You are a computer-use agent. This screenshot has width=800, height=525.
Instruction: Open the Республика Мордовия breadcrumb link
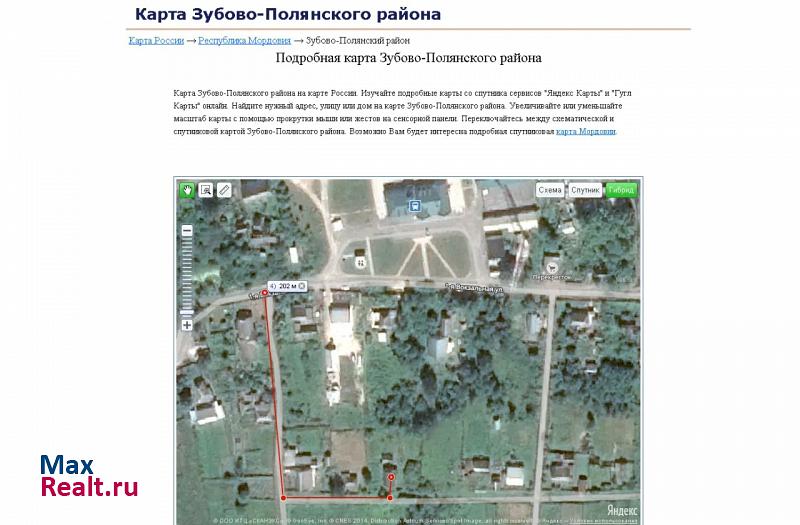244,41
